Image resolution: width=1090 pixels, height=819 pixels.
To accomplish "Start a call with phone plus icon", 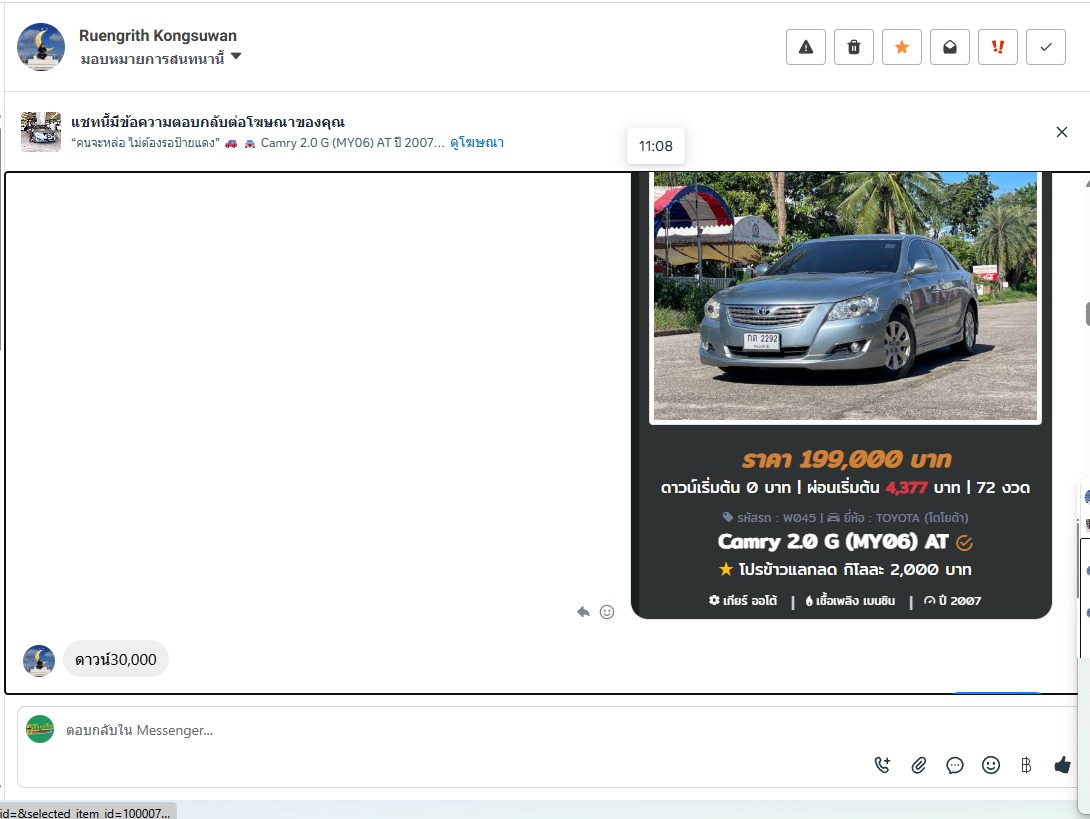I will coord(882,765).
